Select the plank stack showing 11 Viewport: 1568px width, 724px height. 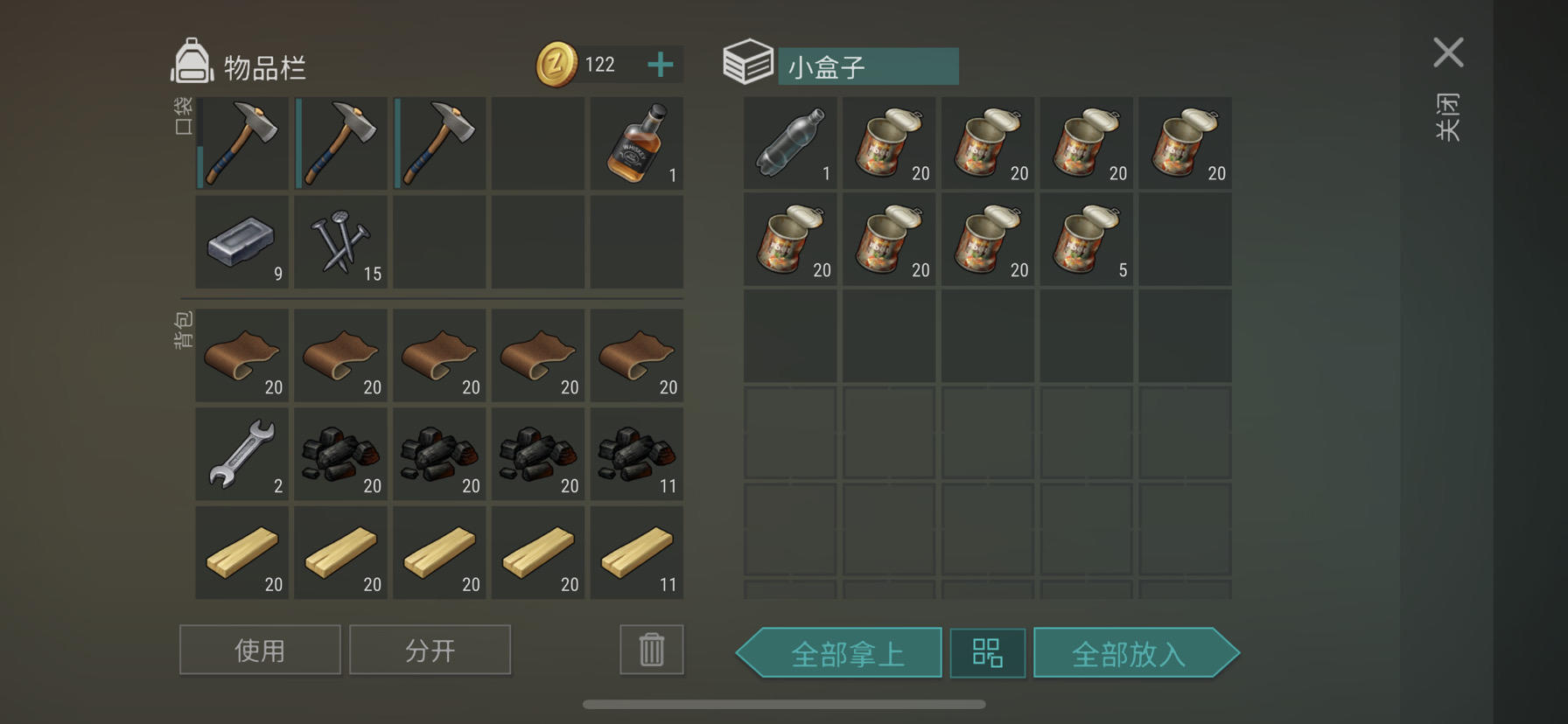point(637,553)
